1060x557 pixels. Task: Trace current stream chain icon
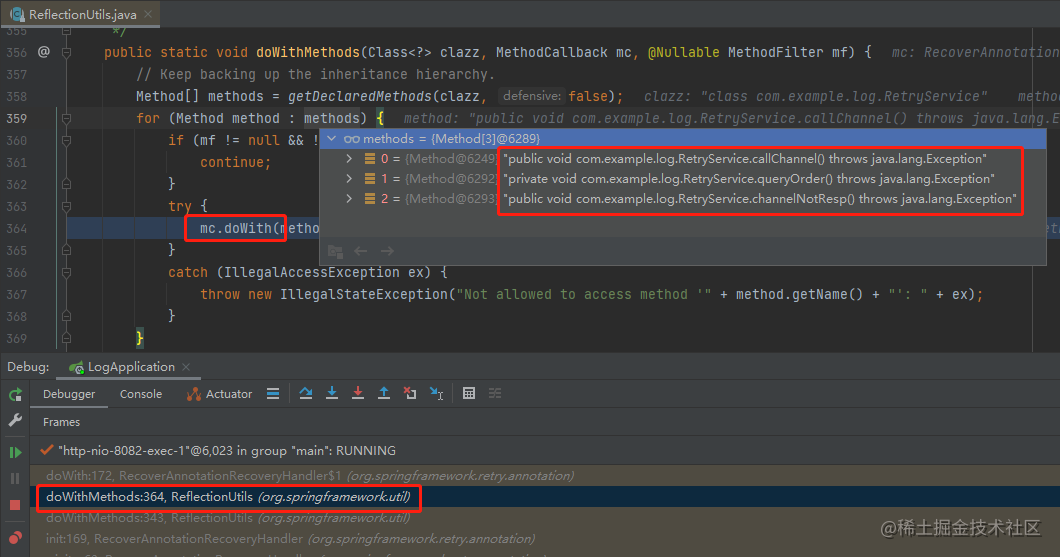point(495,393)
